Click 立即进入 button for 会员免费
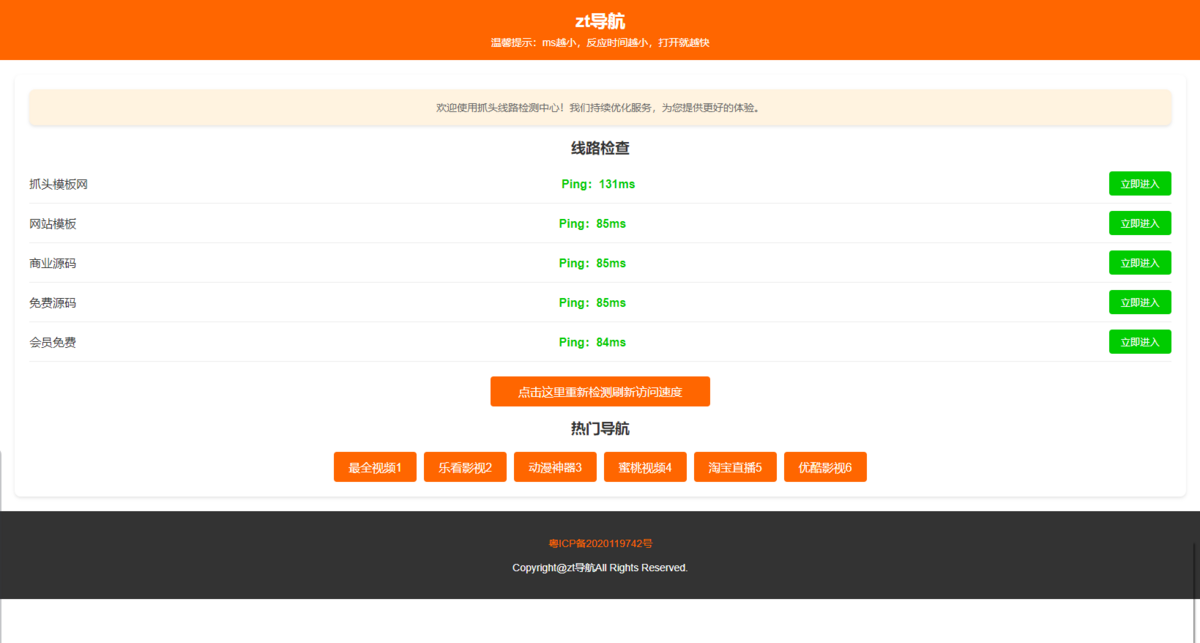The width and height of the screenshot is (1200, 643). (x=1139, y=342)
